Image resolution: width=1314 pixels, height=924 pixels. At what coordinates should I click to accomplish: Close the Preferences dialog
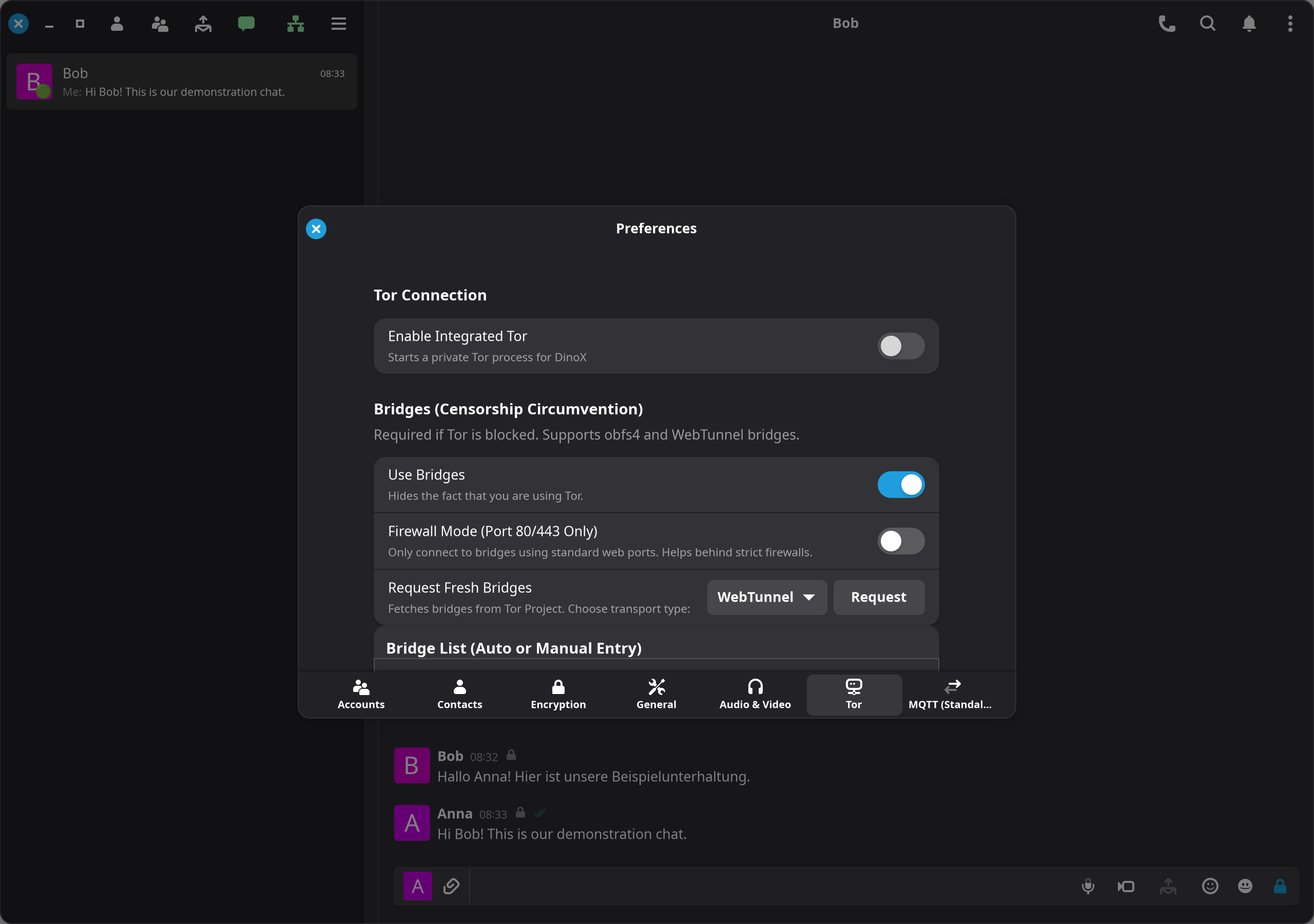pos(316,228)
